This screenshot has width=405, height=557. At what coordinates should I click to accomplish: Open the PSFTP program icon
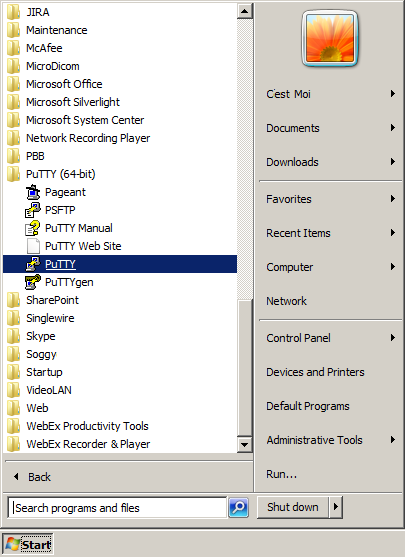(x=33, y=210)
